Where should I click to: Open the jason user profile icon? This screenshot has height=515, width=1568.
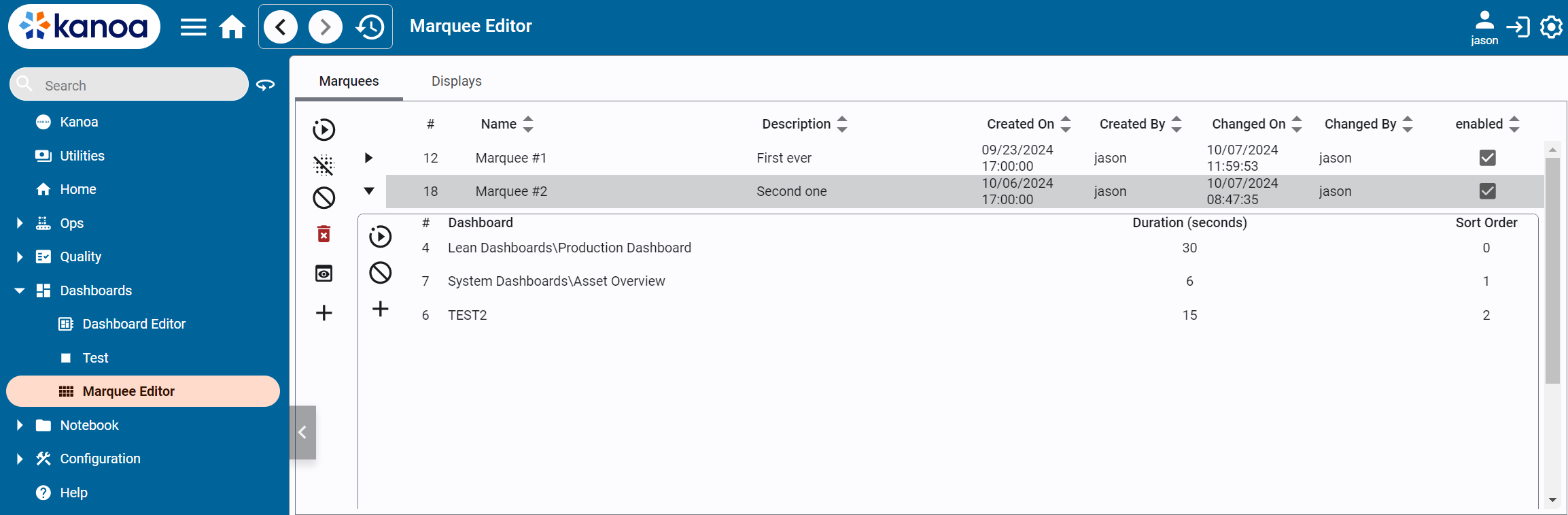click(x=1484, y=28)
